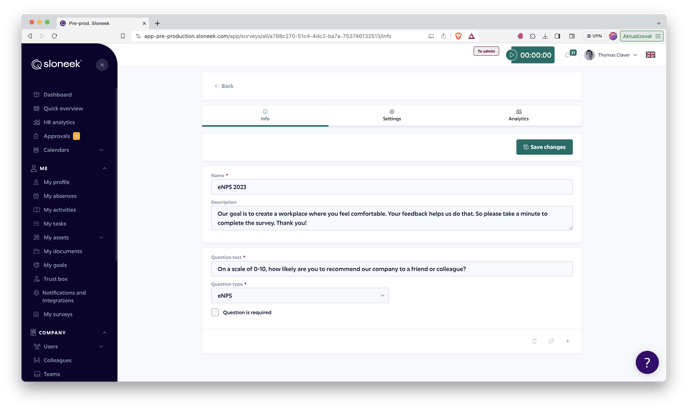Click the My documents folder icon
688x410 pixels.
coord(36,251)
